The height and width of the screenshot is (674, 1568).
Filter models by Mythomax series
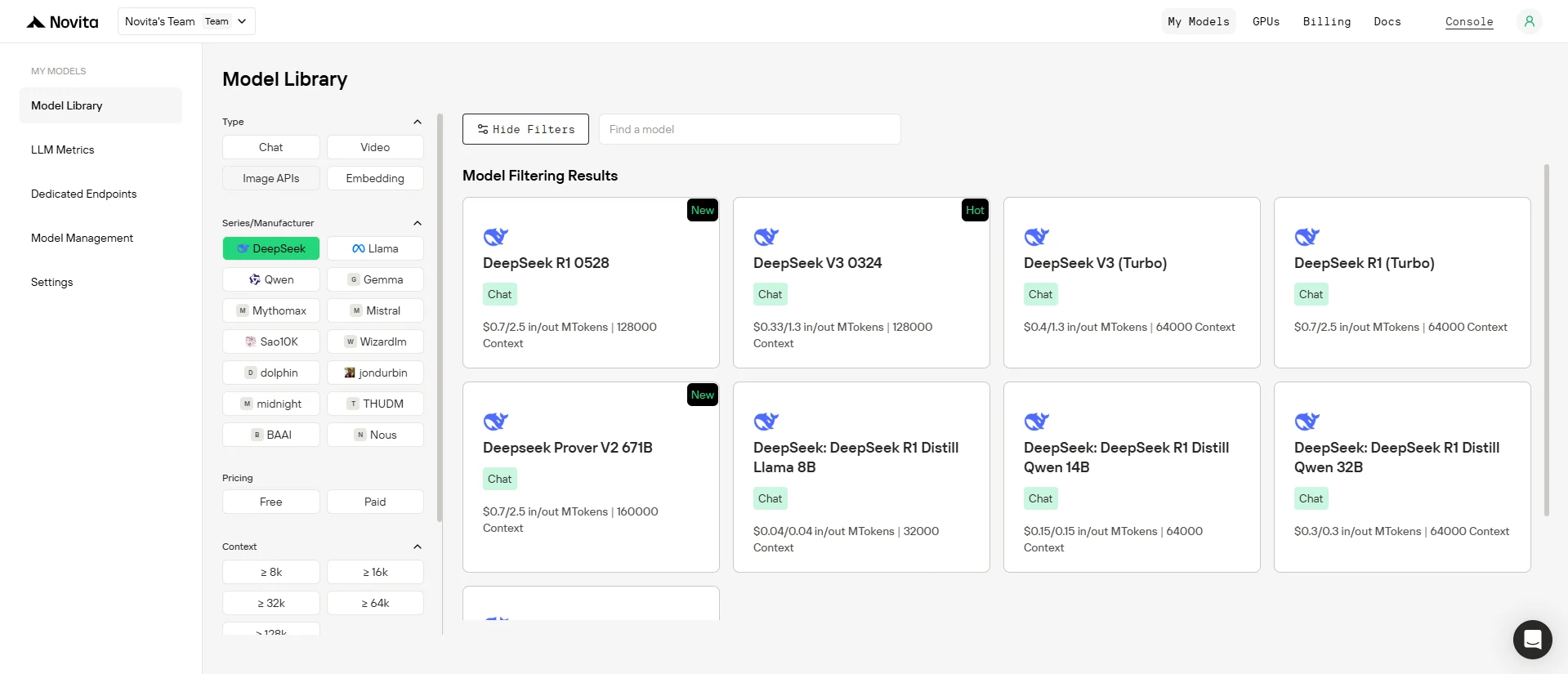271,310
